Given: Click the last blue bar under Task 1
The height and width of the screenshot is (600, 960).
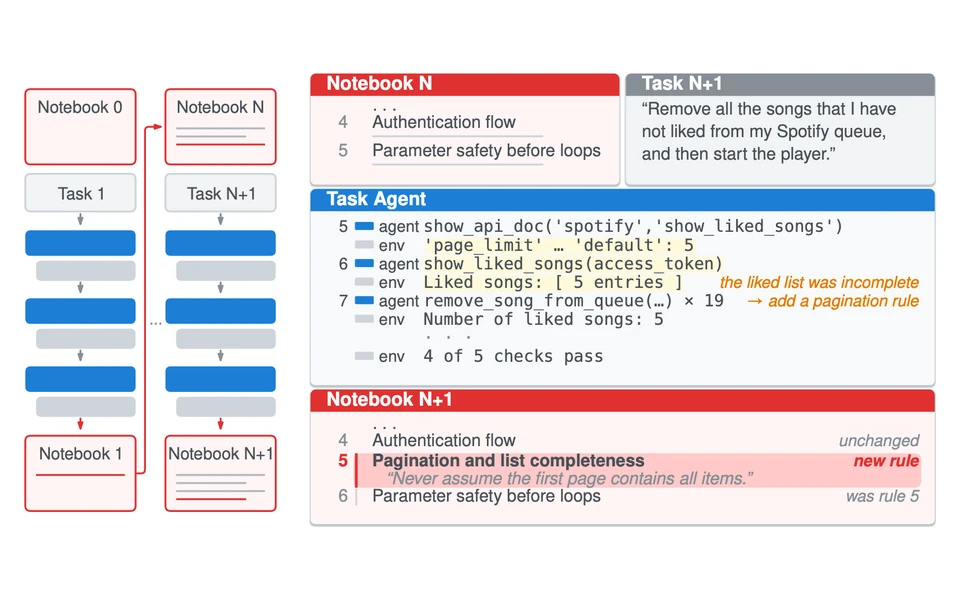Looking at the screenshot, I should pos(80,379).
